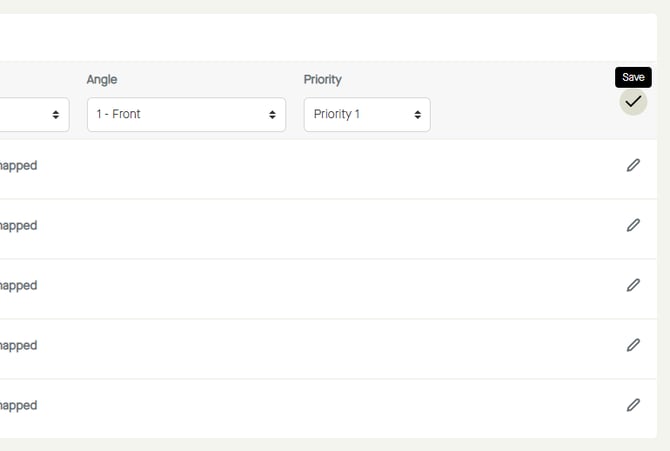Click the Angle column label

point(102,79)
